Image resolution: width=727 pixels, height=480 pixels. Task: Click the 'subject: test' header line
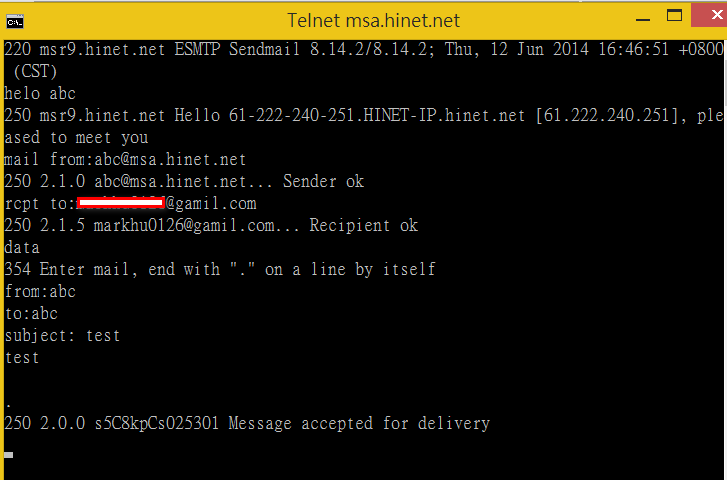click(62, 336)
